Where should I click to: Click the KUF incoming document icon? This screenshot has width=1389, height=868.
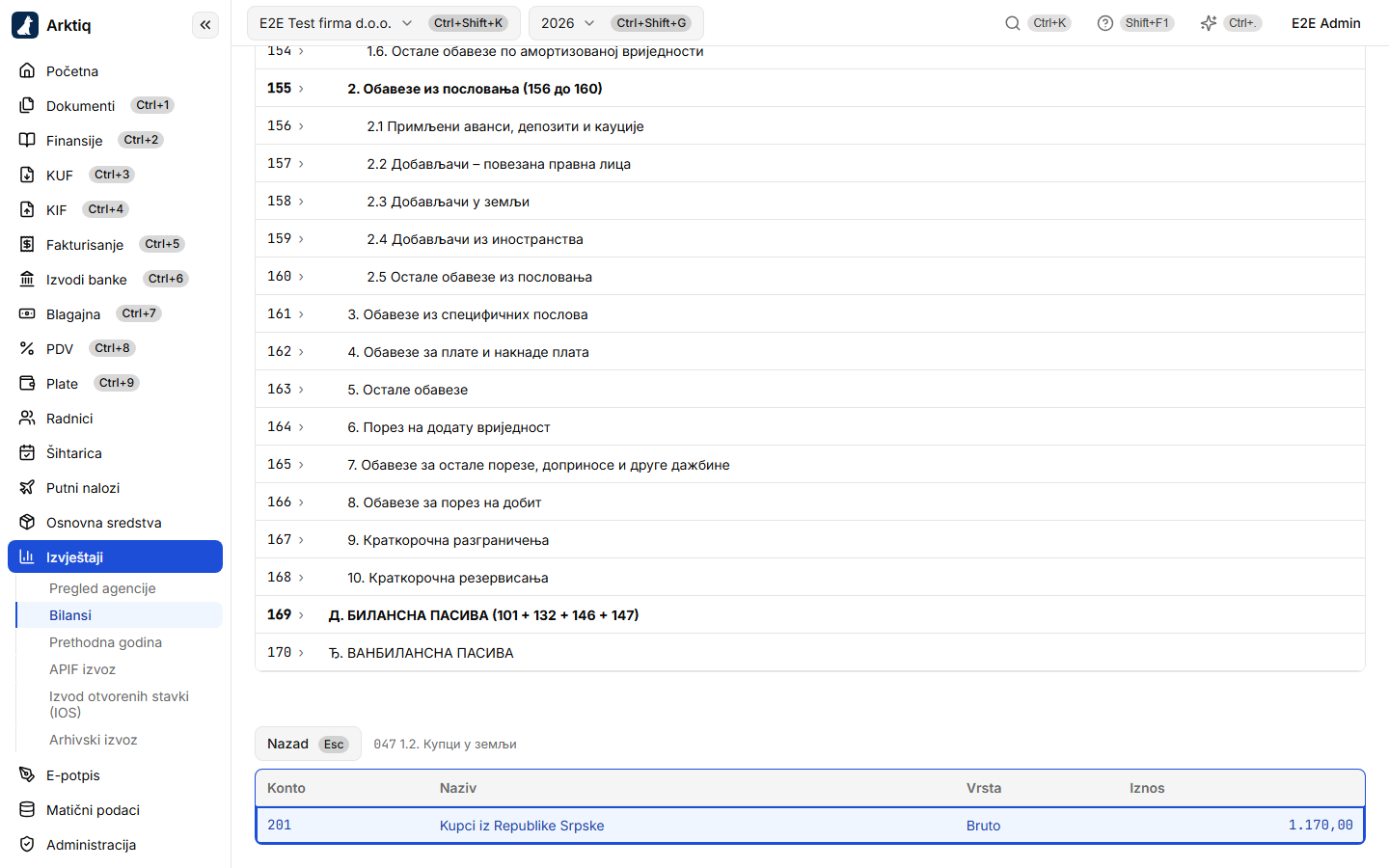[x=27, y=176]
